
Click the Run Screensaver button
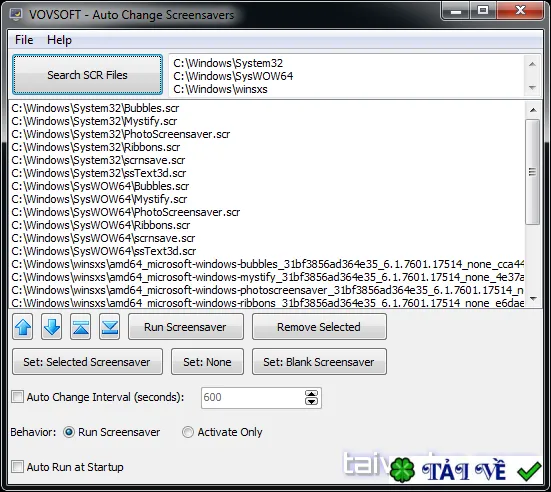click(186, 327)
